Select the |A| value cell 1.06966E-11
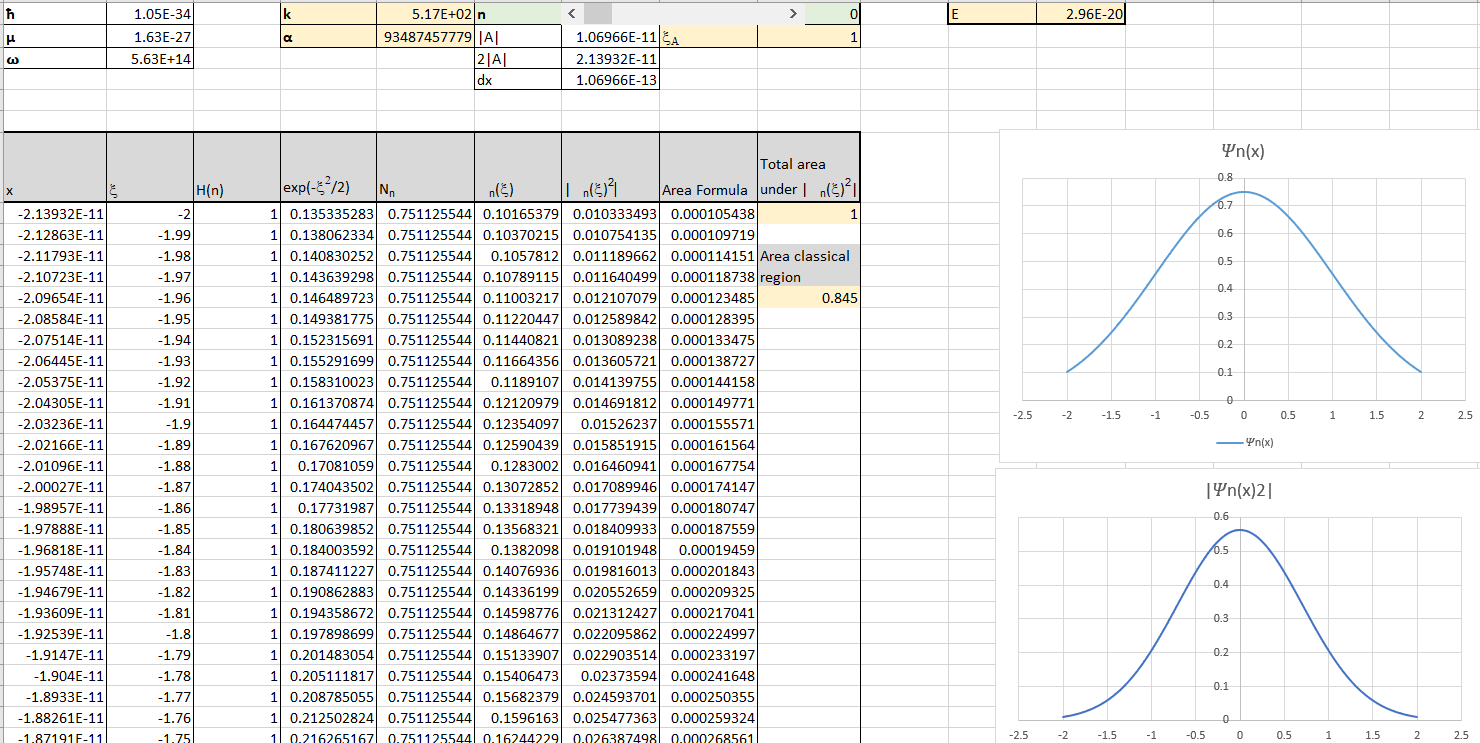The height and width of the screenshot is (743, 1480). point(611,37)
